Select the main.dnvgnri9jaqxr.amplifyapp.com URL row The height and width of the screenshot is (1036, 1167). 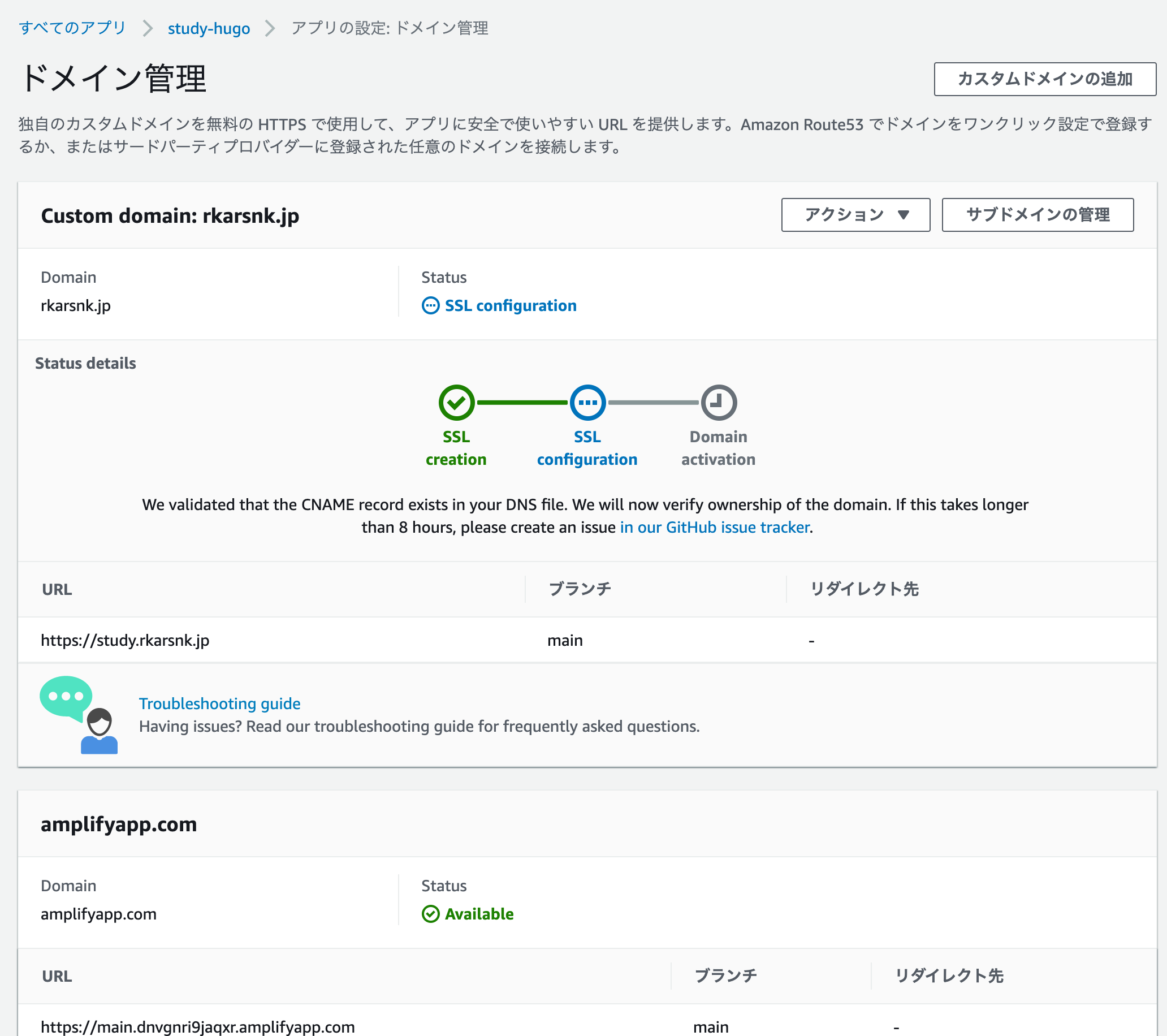[587, 1024]
